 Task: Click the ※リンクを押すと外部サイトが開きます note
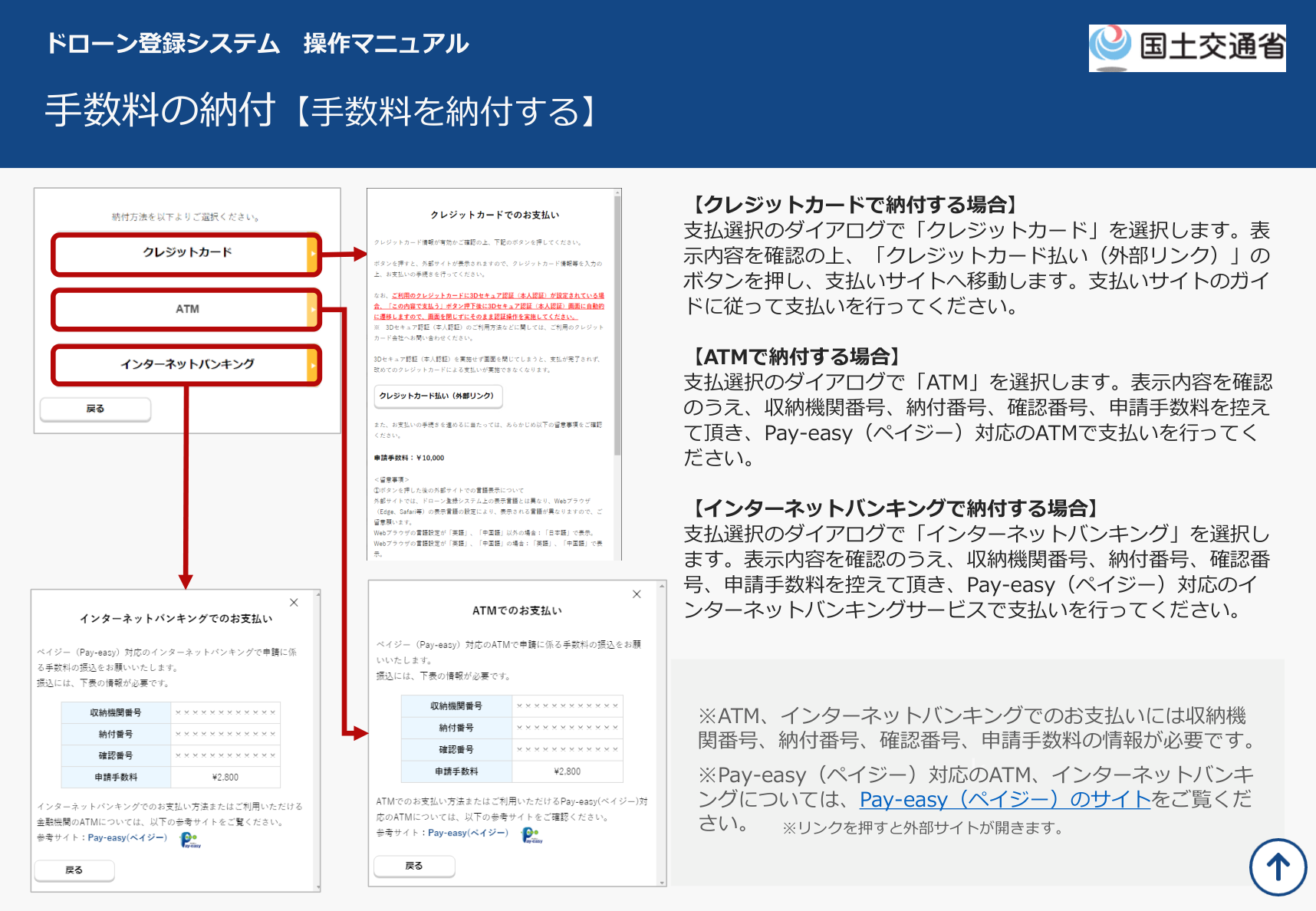(x=923, y=828)
